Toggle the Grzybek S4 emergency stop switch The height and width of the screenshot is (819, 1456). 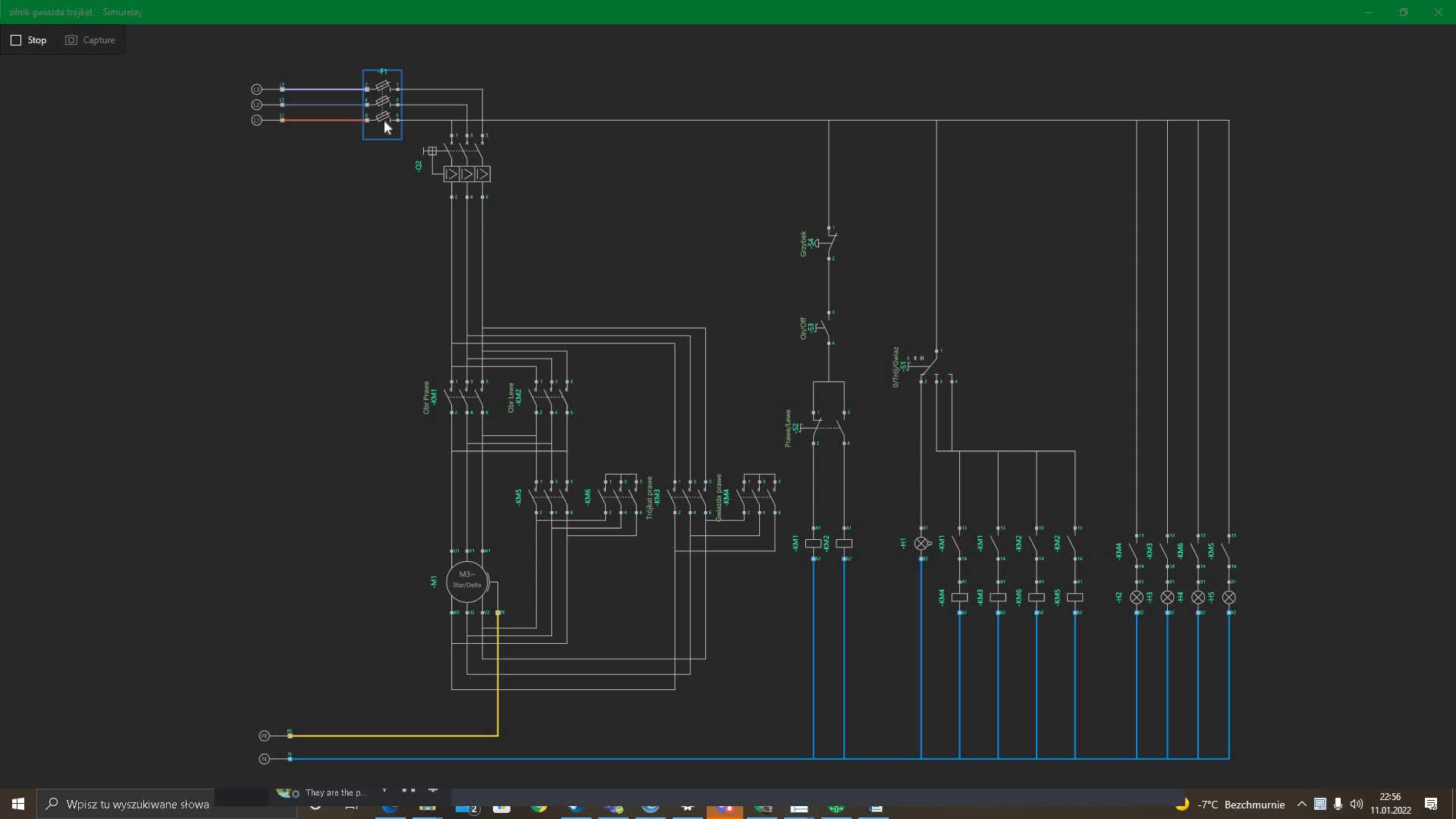[x=825, y=243]
